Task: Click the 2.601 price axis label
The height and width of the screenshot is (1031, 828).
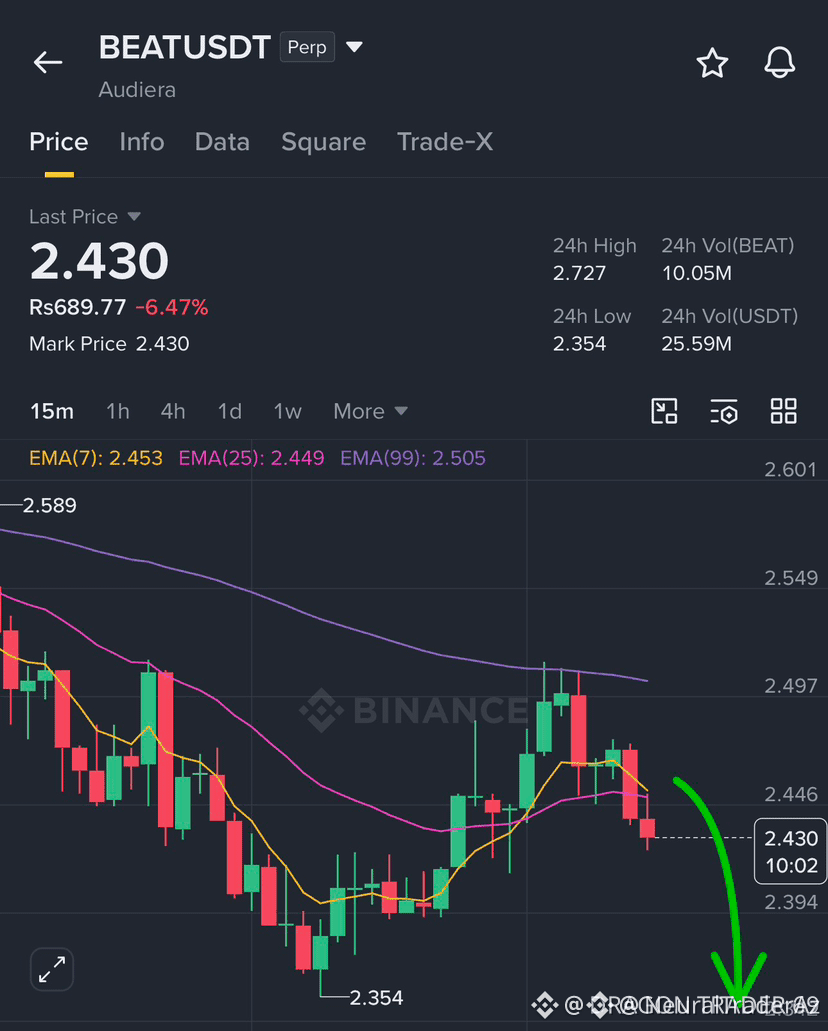Action: pyautogui.click(x=791, y=469)
